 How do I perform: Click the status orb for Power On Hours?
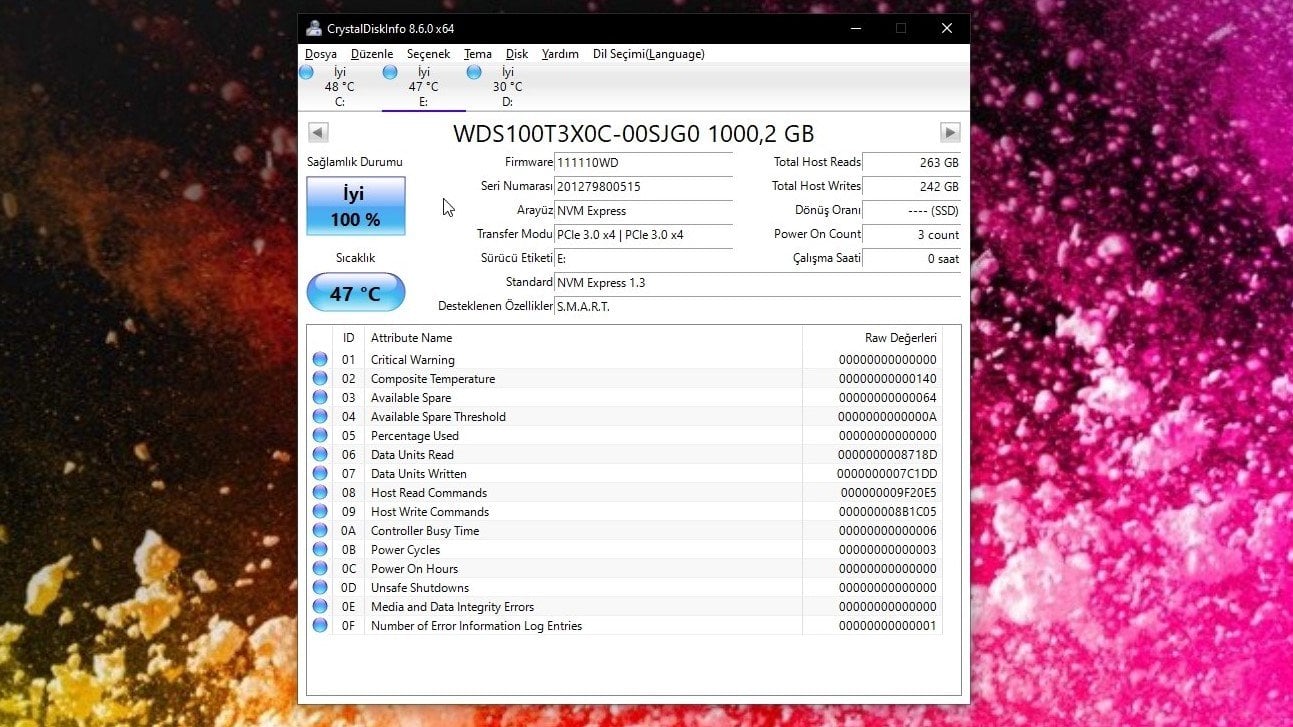(x=320, y=568)
